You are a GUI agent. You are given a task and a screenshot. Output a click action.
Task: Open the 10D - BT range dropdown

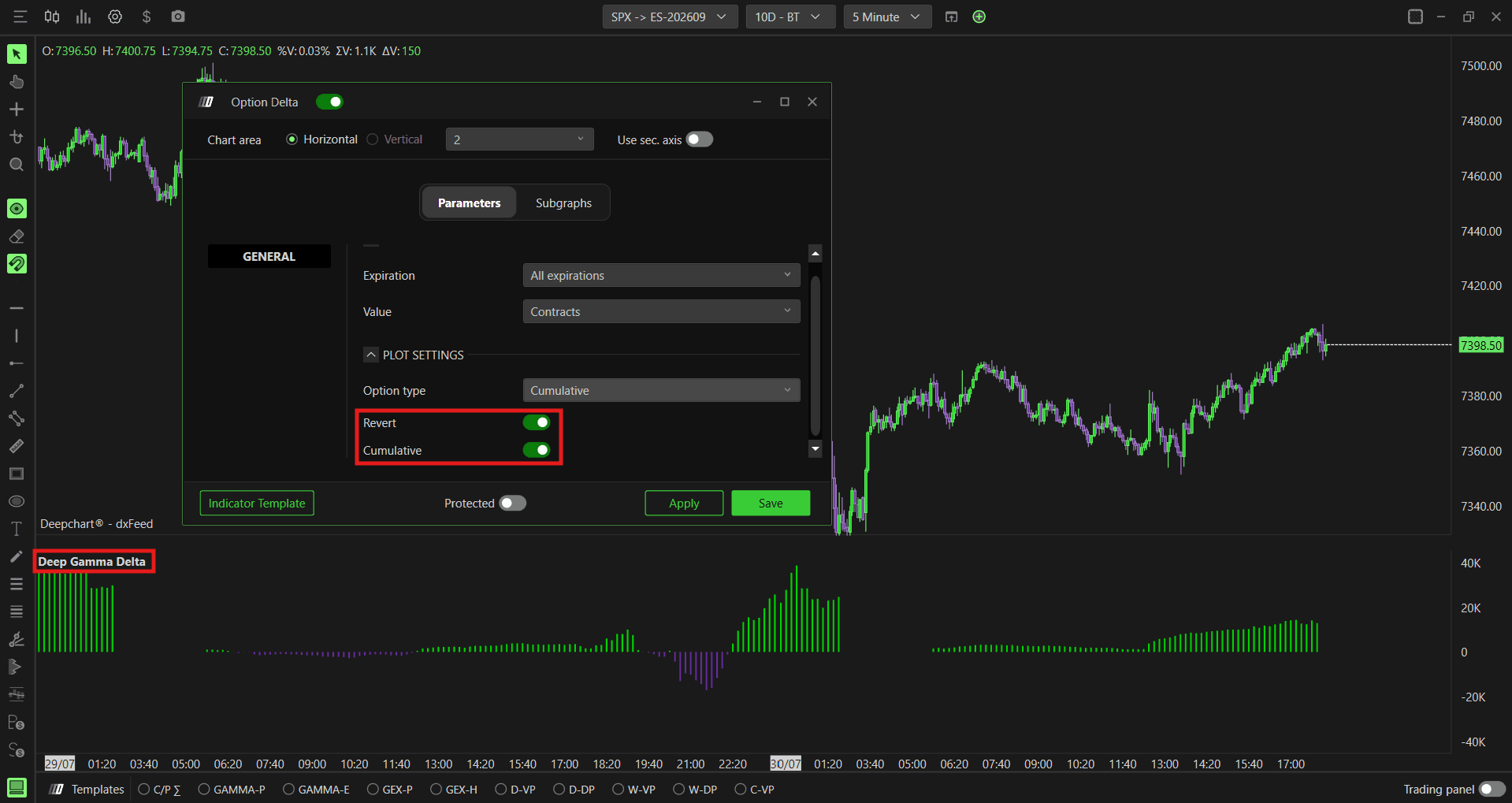coord(789,17)
